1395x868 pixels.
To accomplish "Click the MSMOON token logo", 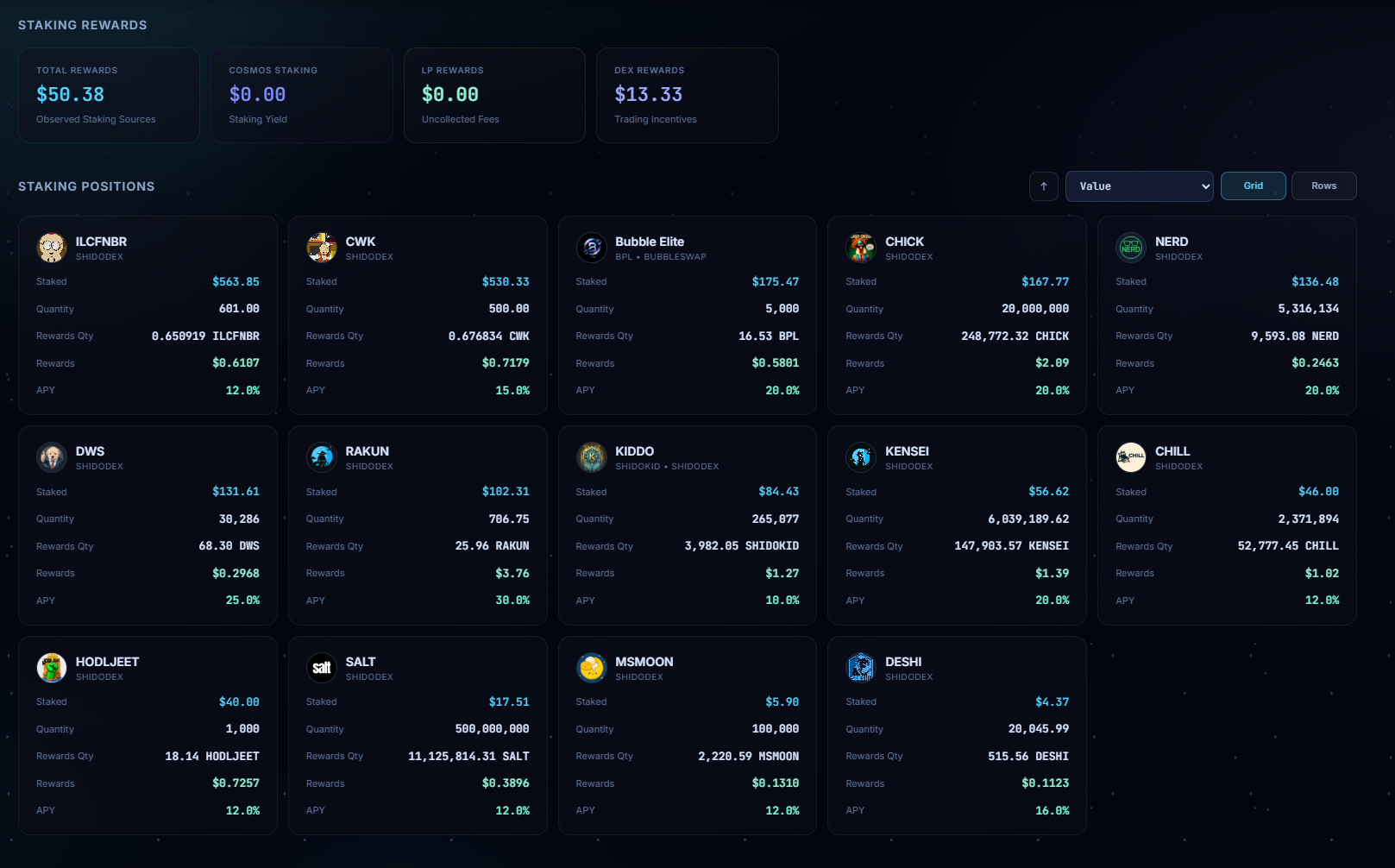I will (591, 667).
